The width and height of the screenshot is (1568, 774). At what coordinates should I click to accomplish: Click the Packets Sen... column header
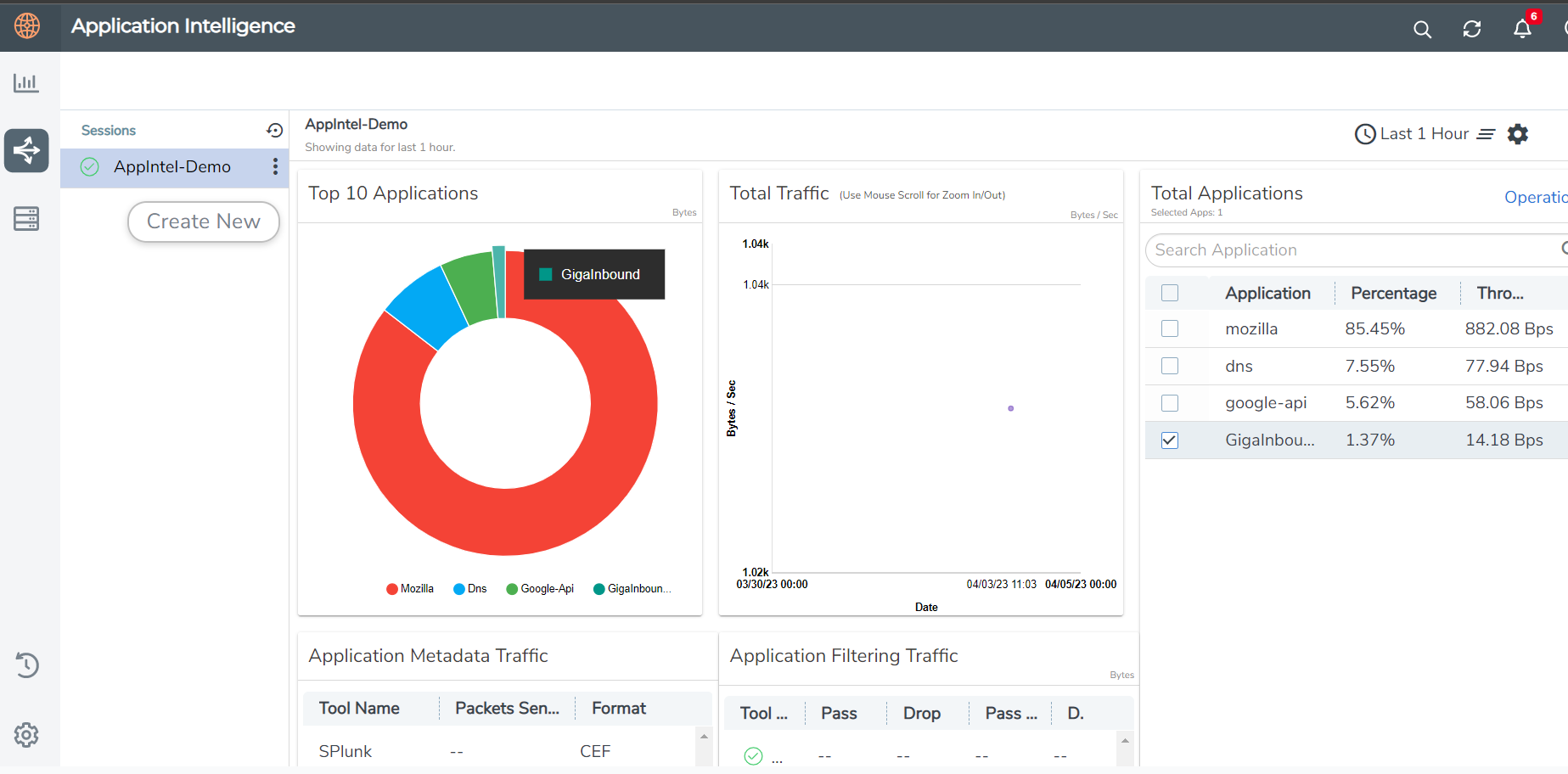click(507, 708)
